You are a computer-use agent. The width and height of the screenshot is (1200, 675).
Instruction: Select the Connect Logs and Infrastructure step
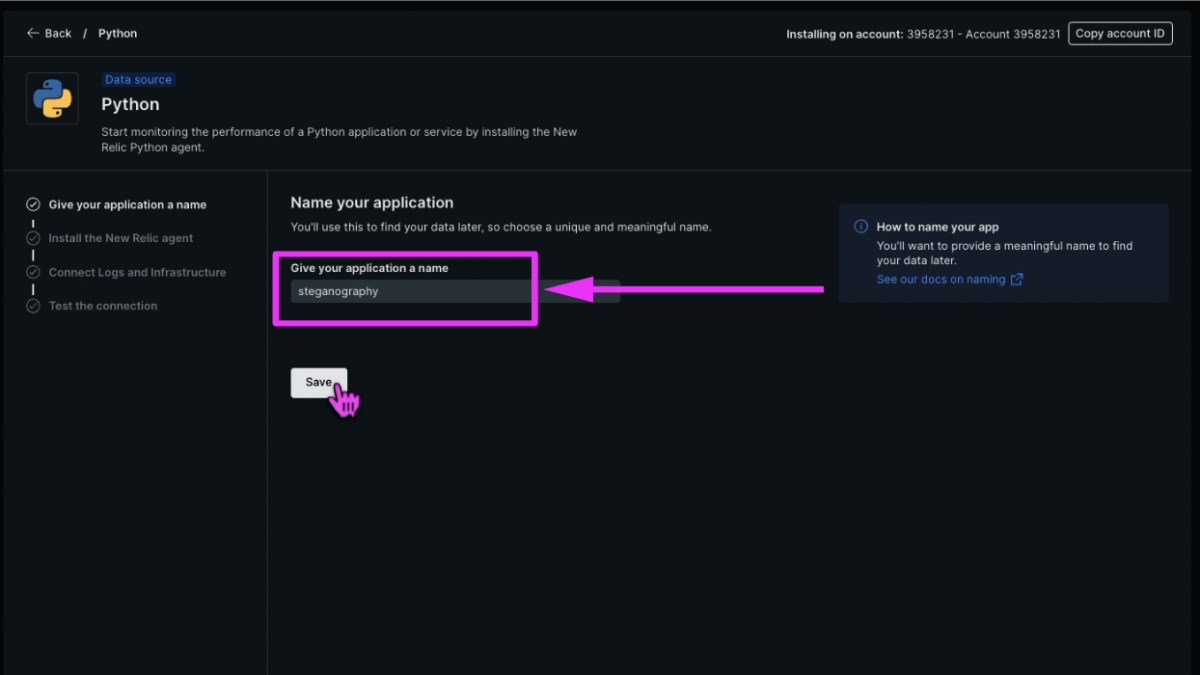pyautogui.click(x=137, y=271)
